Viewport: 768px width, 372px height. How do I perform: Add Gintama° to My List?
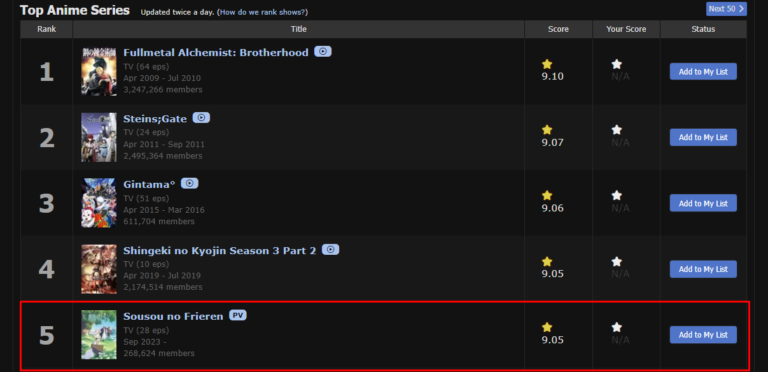(x=703, y=203)
